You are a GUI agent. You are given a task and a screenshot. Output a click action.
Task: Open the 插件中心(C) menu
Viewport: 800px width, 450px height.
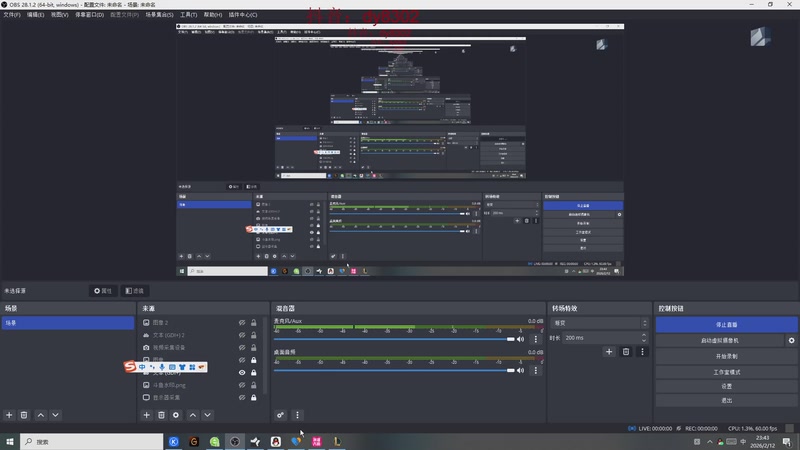[243, 15]
